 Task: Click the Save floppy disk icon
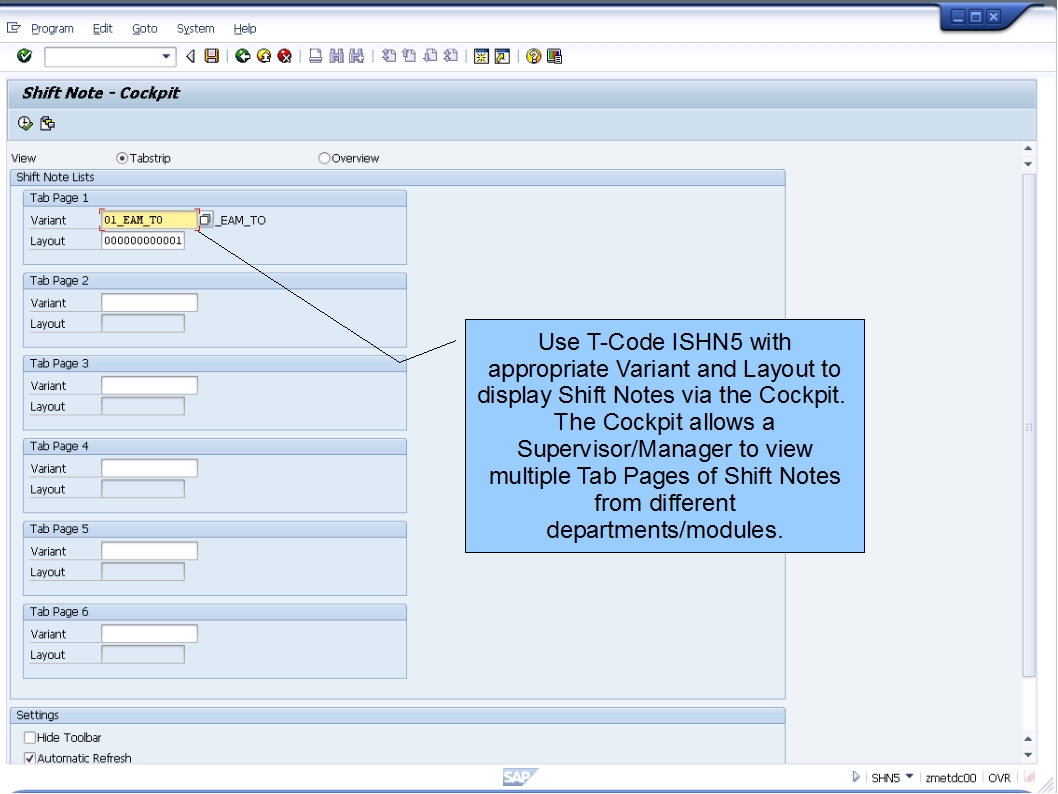point(212,56)
